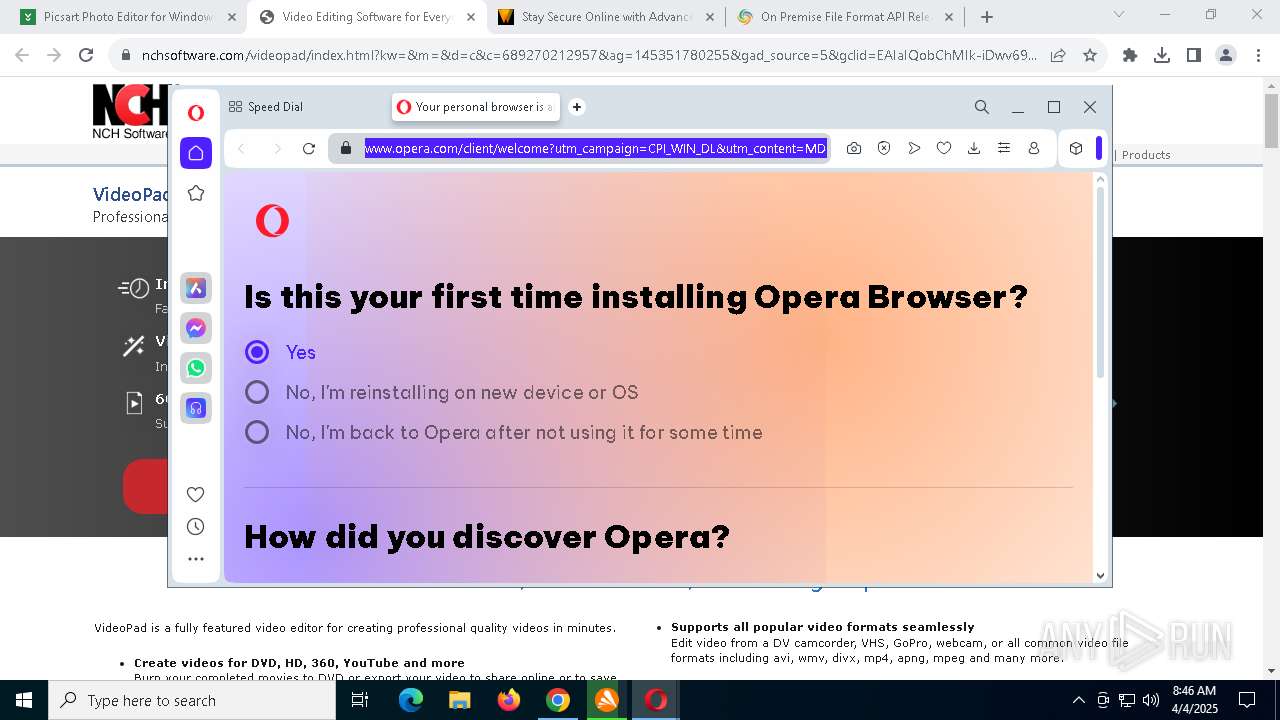Open Facebook Messenger in Opera sidebar
Image resolution: width=1280 pixels, height=720 pixels.
(x=196, y=328)
